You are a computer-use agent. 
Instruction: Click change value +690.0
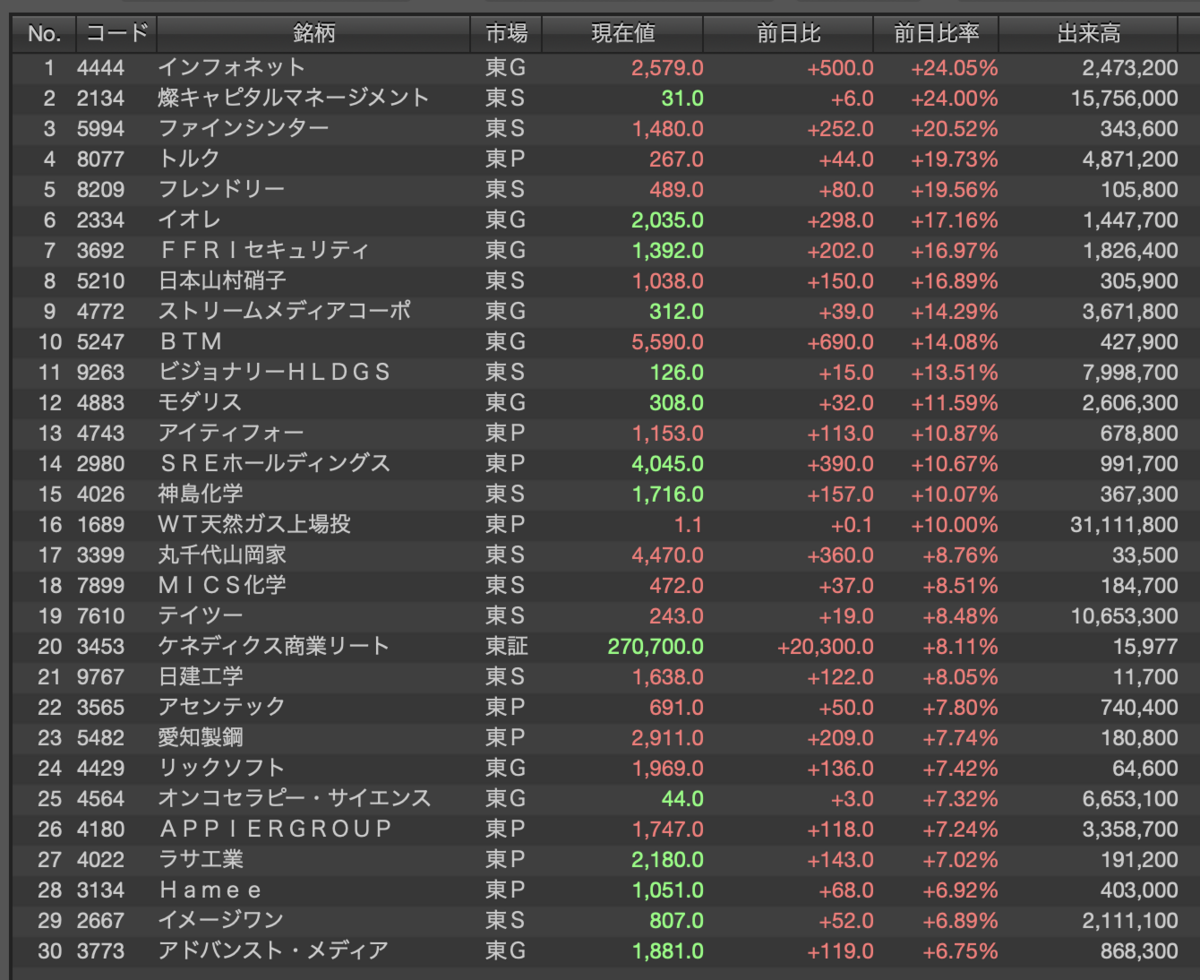[840, 342]
